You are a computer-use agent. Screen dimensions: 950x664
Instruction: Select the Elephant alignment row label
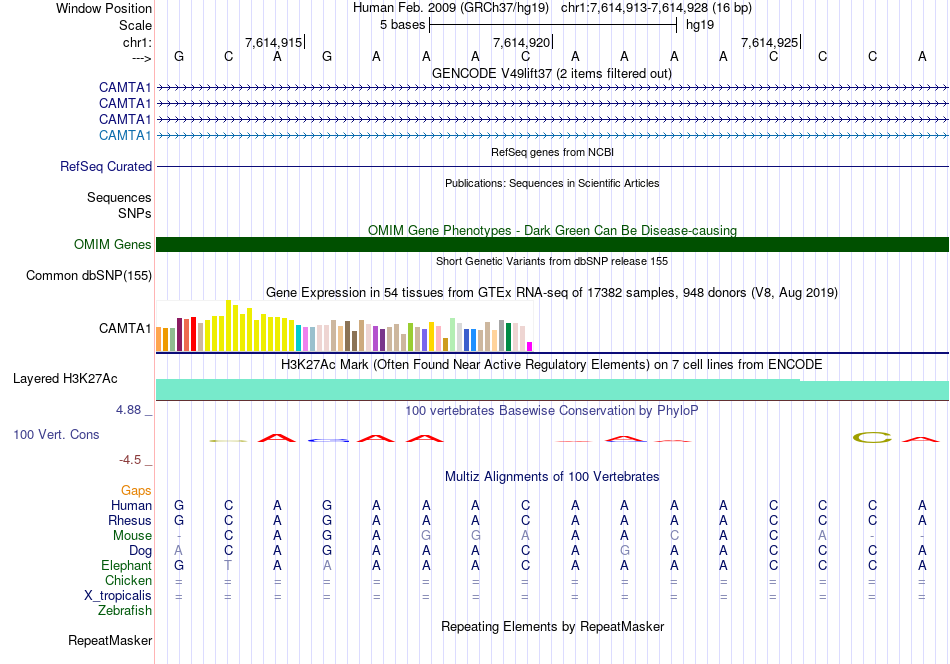pyautogui.click(x=127, y=565)
